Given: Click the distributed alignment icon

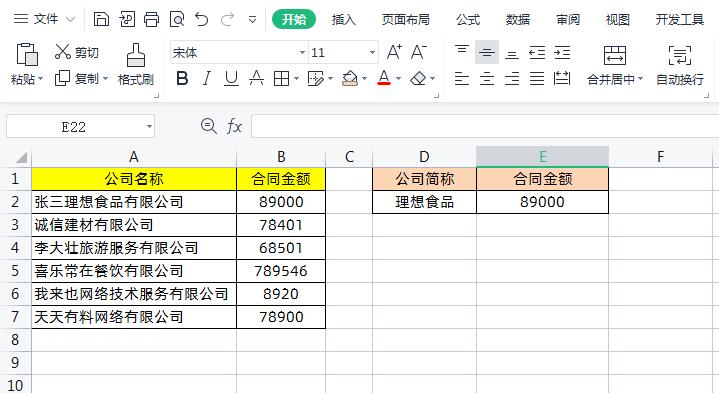Looking at the screenshot, I should 562,78.
